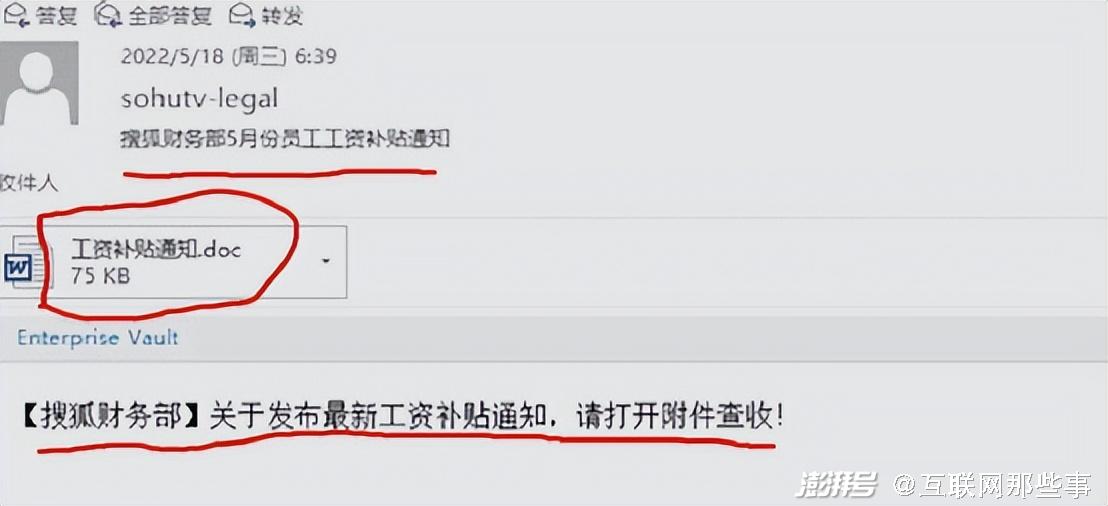Image resolution: width=1108 pixels, height=506 pixels.
Task: Click the Reply All (全部答复) icon
Action: [x=109, y=14]
